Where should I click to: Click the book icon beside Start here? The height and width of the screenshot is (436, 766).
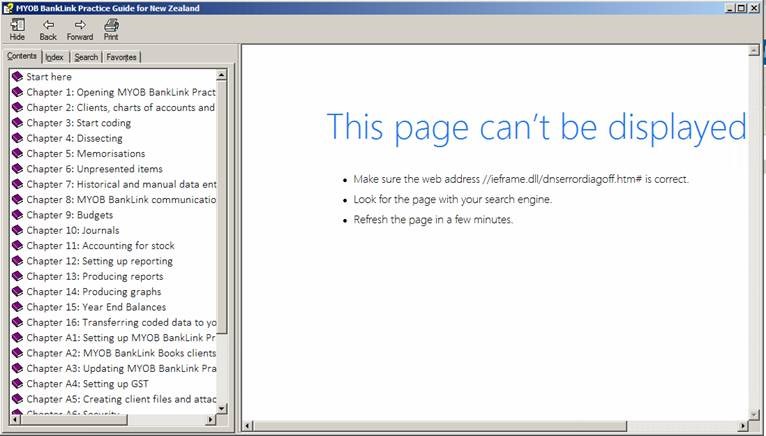pos(17,77)
